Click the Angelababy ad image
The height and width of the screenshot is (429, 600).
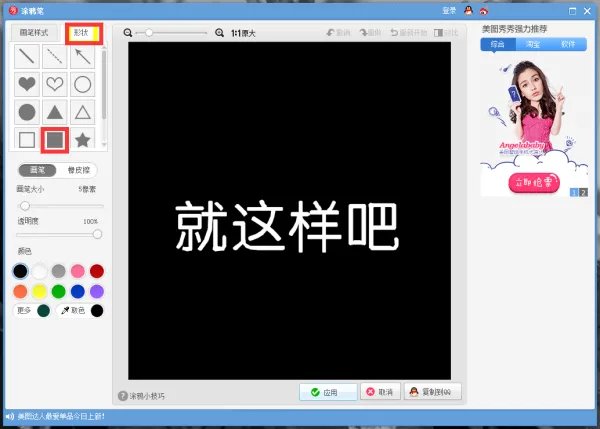pos(534,128)
